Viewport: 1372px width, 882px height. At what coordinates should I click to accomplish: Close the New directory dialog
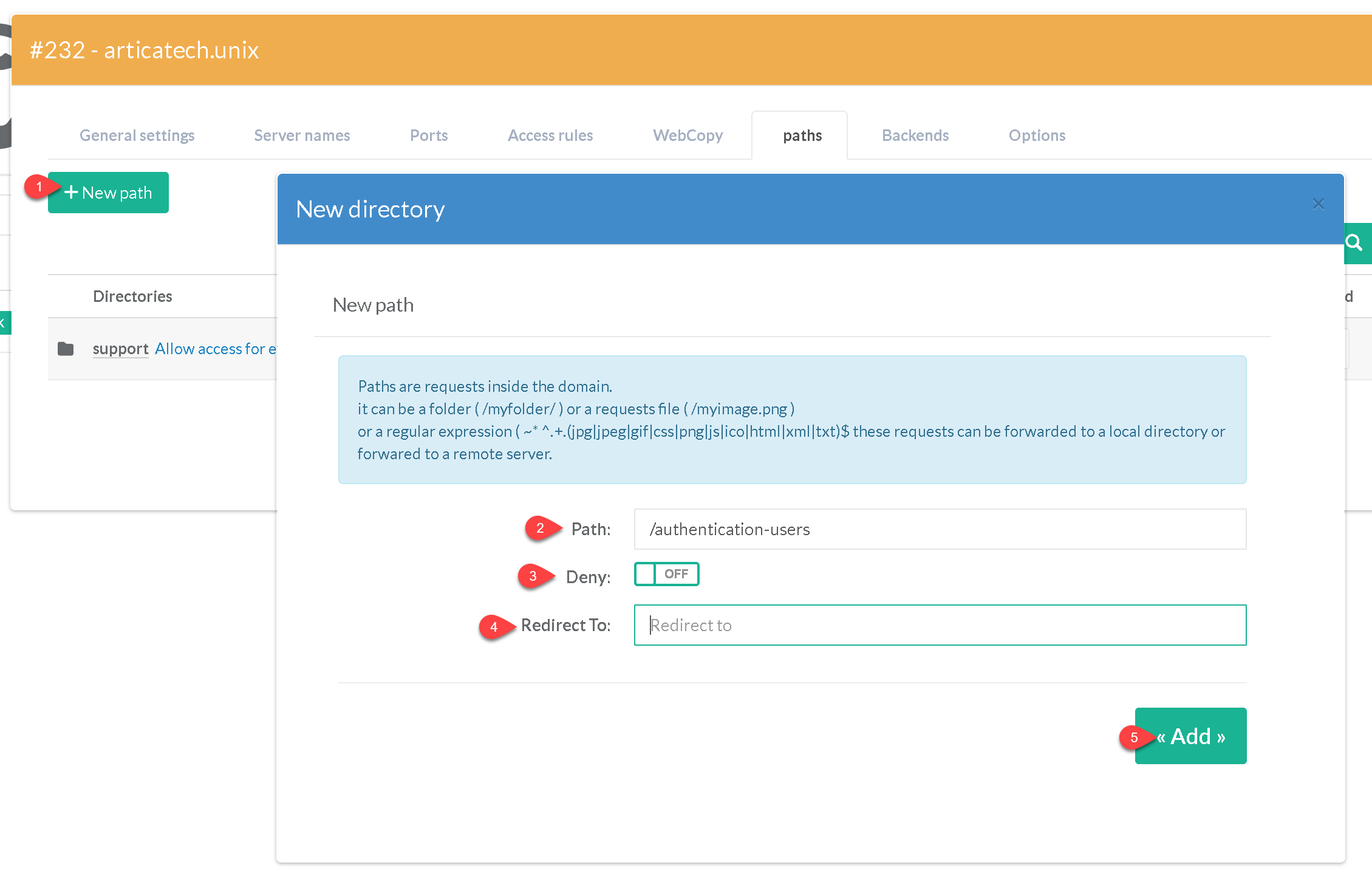1318,204
